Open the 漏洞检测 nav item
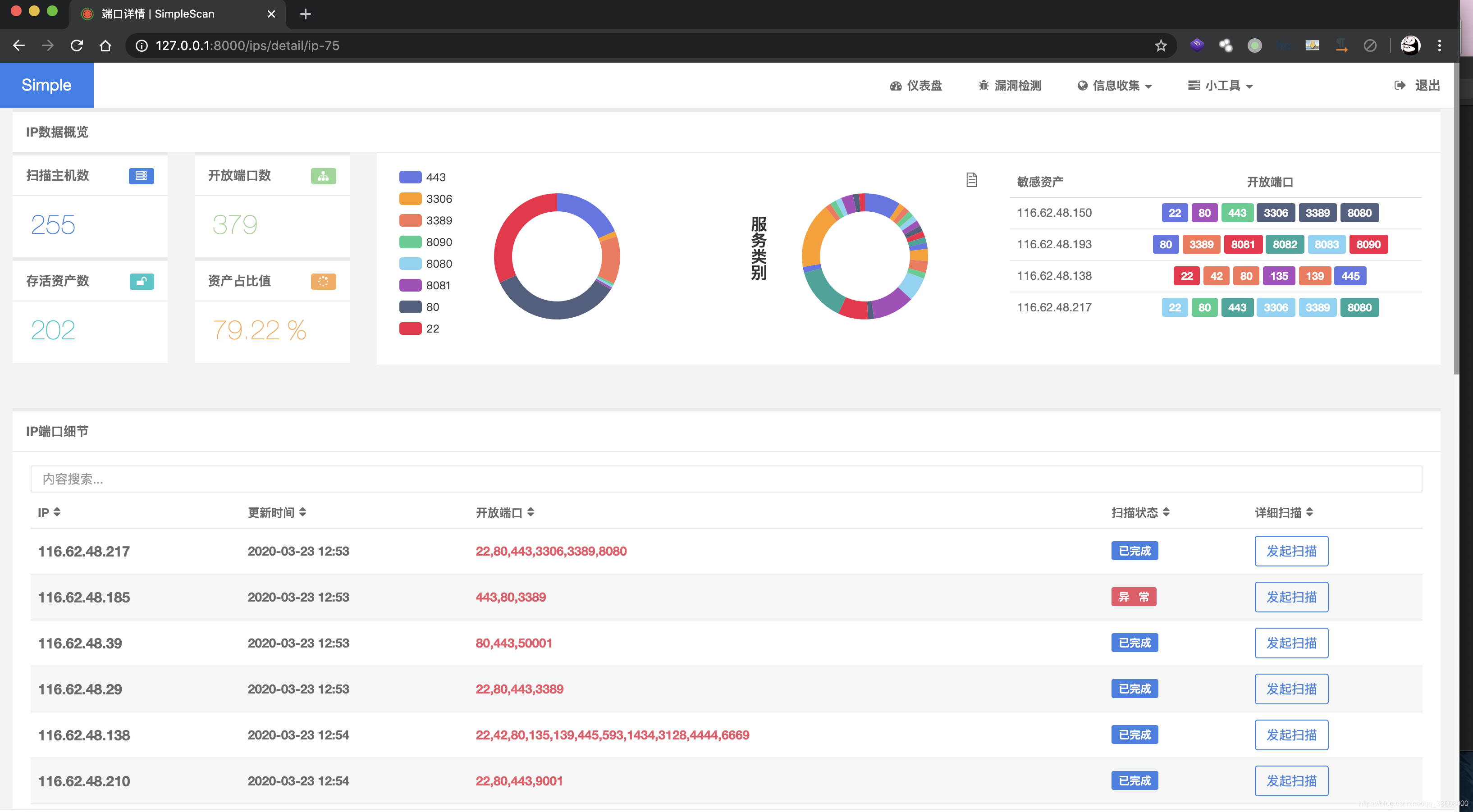 tap(1009, 86)
